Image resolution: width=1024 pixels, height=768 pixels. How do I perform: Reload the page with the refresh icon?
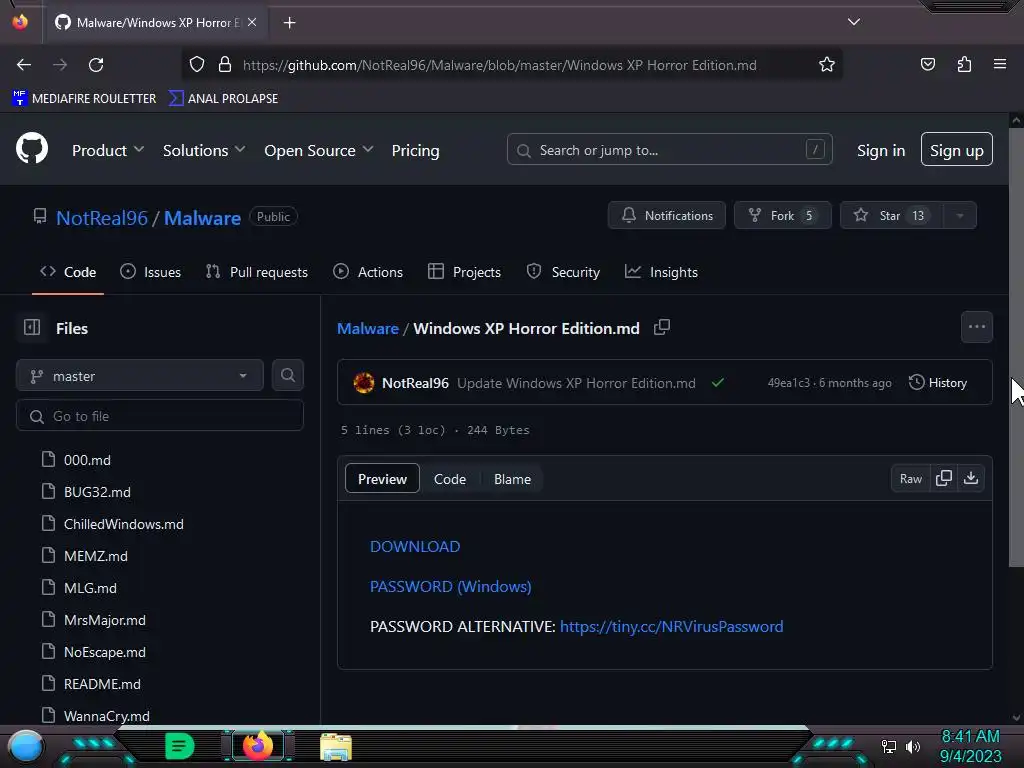96,65
